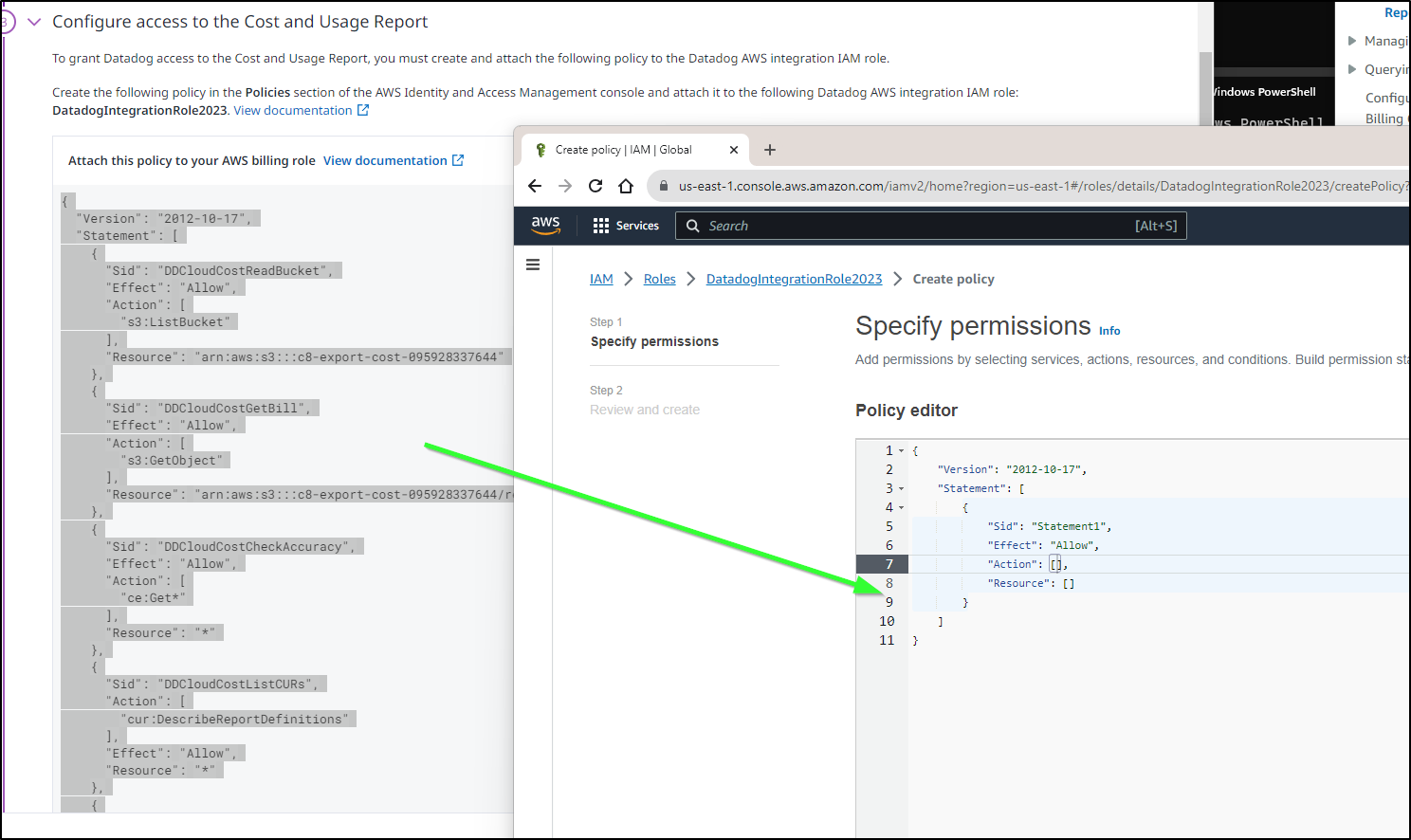
Task: Fold line 3 Statement in policy editor
Action: pos(901,488)
